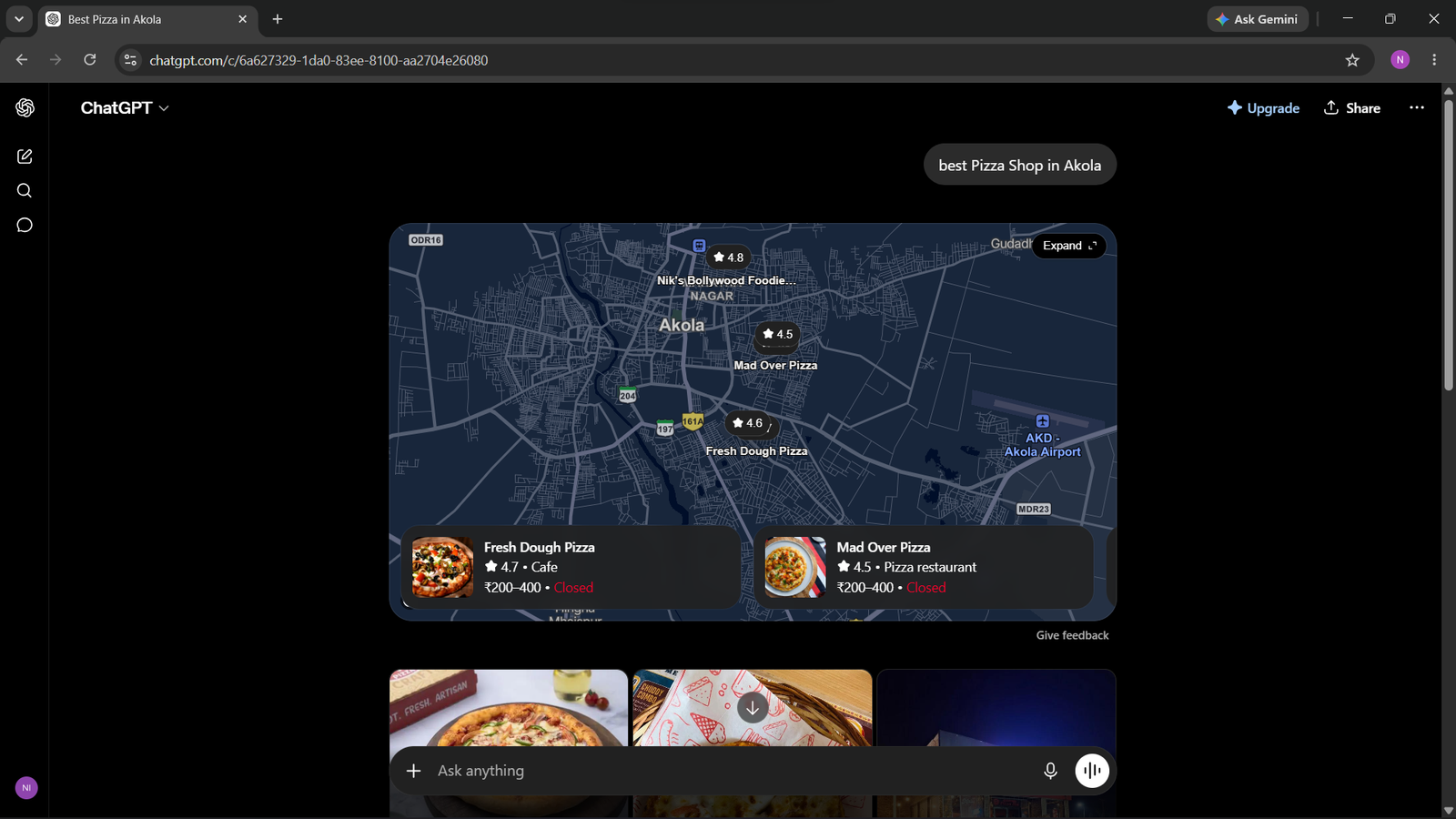
Task: Click the Akola city label on map
Action: coord(682,325)
